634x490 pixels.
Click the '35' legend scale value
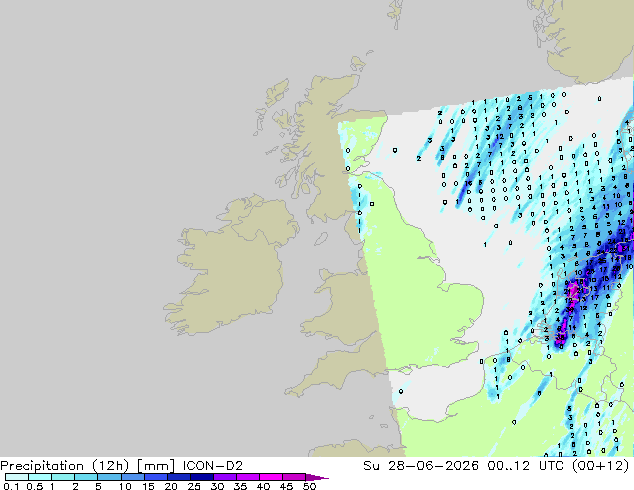pos(240,486)
